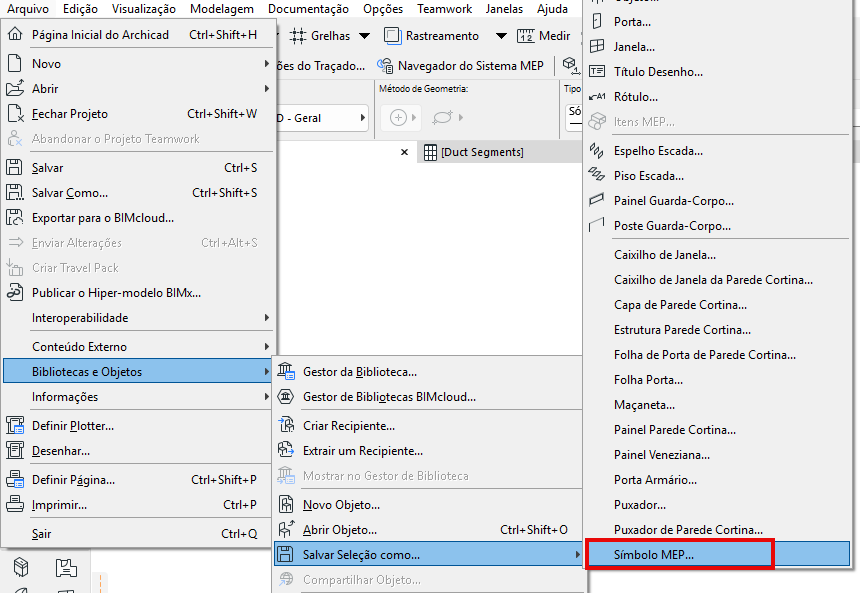Choose Símbolo MEP save option
This screenshot has height=593, width=860.
click(718, 554)
